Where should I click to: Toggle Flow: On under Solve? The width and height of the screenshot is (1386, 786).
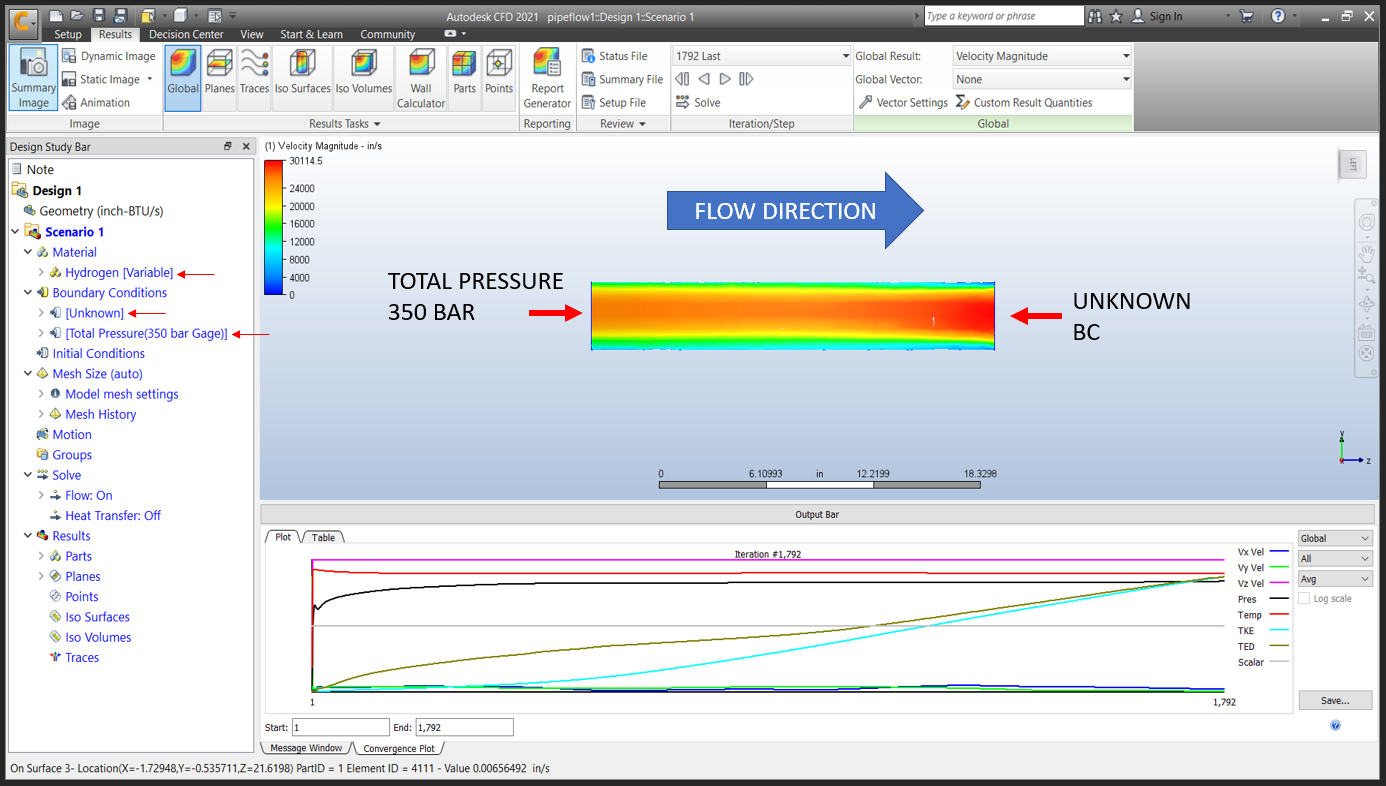(x=90, y=495)
